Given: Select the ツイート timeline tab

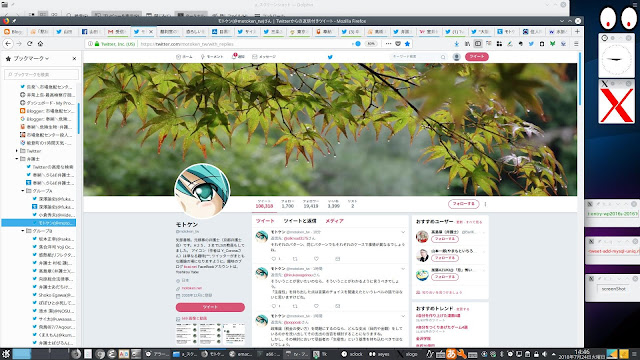Looking at the screenshot, I should pos(265,221).
